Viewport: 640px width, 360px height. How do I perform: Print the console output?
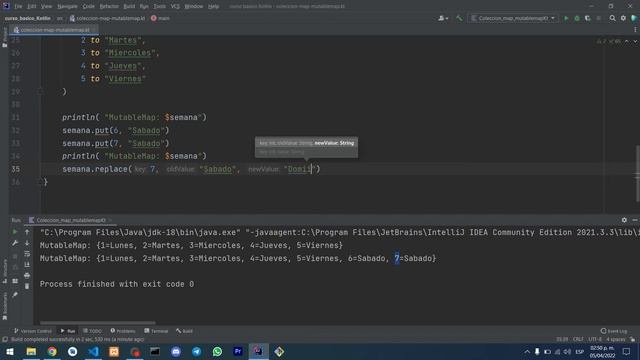(27, 276)
